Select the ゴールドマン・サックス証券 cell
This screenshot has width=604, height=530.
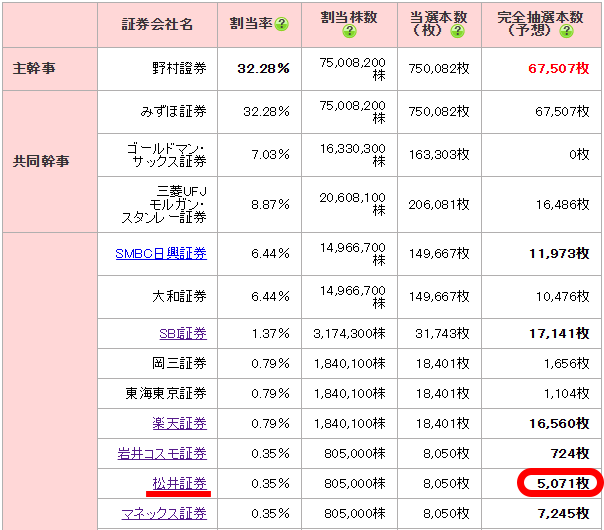(x=158, y=155)
